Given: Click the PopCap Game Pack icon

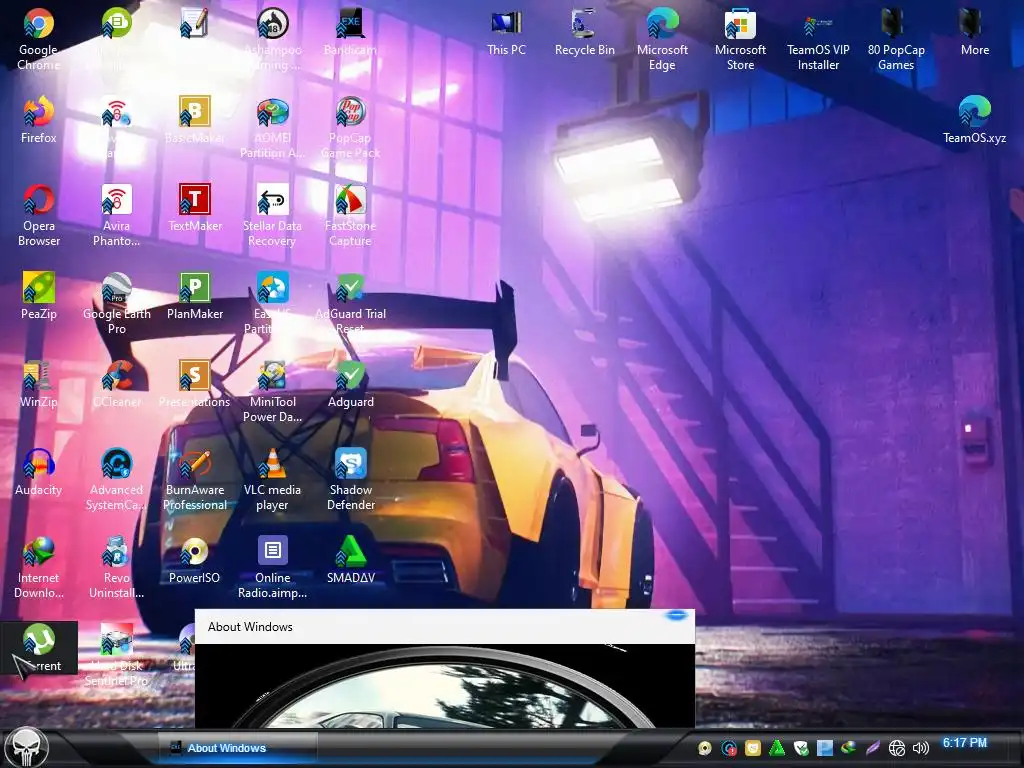Looking at the screenshot, I should pos(351,112).
